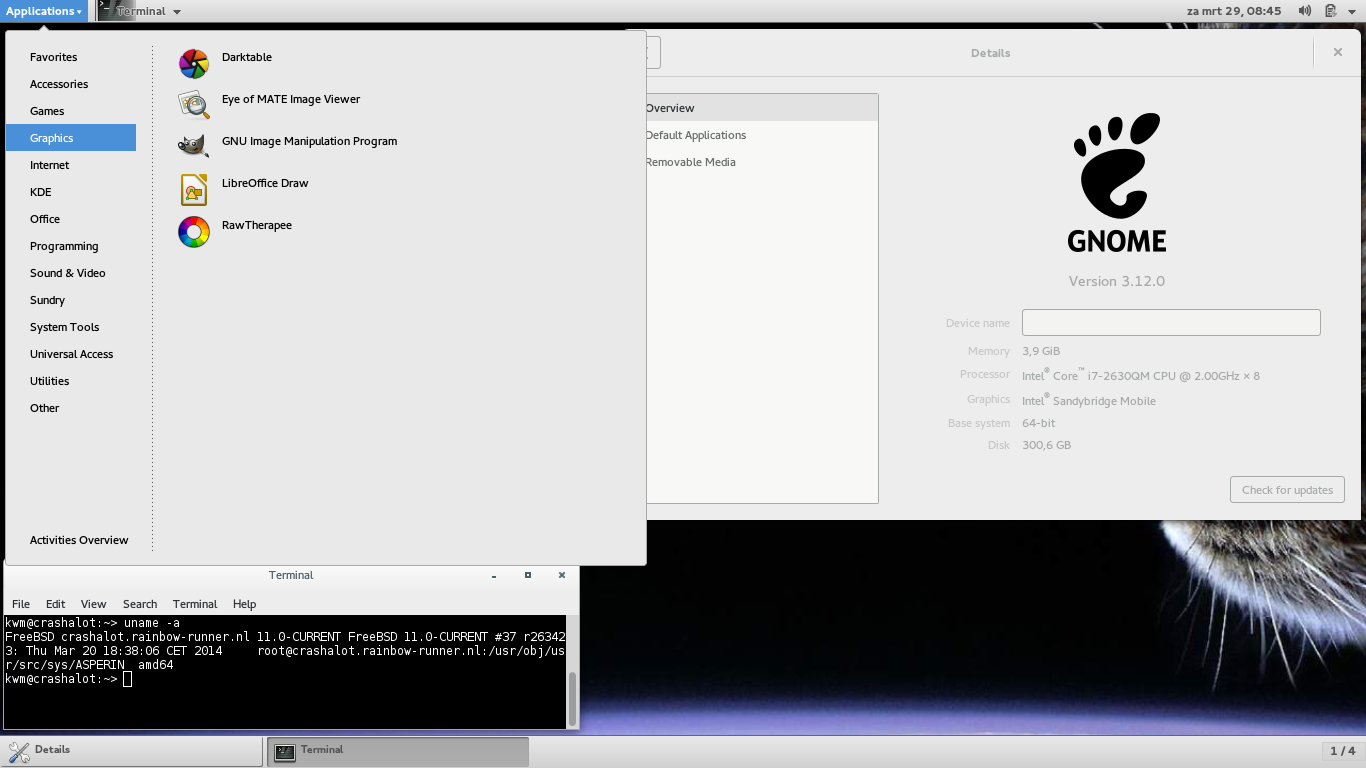1366x768 pixels.
Task: Click the Details taskbar wrench icon
Action: [x=18, y=751]
